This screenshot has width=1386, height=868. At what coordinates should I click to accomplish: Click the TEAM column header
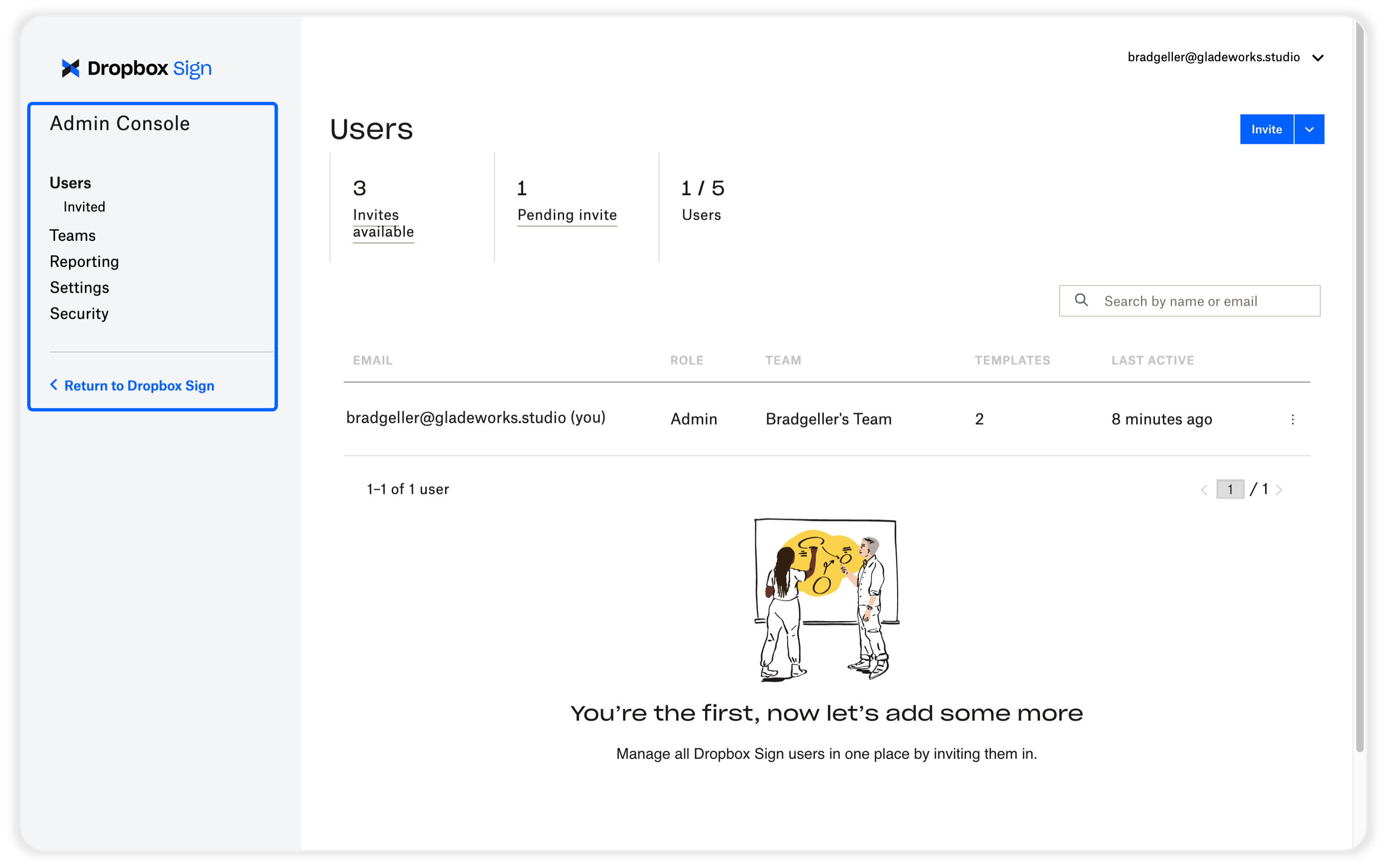tap(783, 360)
